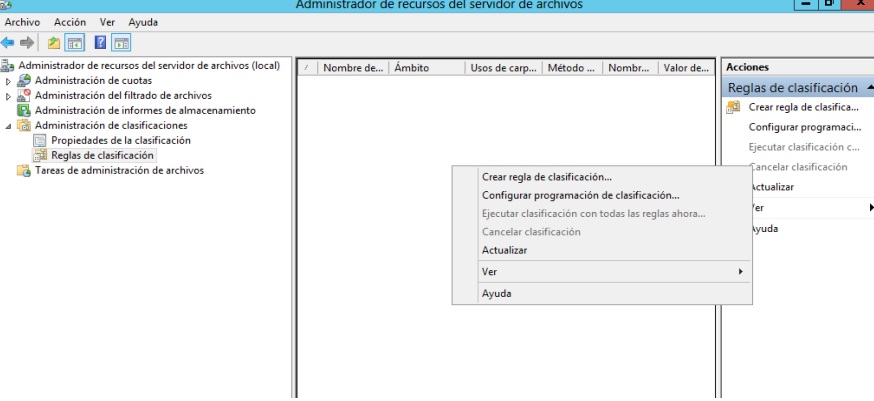Collapse Administración de clasificaciones tree node
Screen dimensions: 874x401
tap(9, 125)
